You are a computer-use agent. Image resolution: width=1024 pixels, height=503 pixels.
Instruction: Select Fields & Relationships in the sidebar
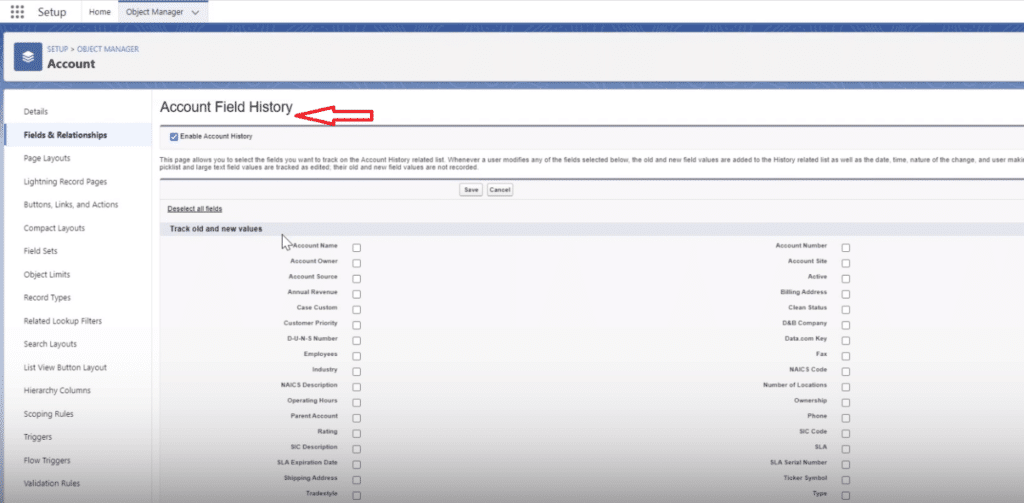65,135
